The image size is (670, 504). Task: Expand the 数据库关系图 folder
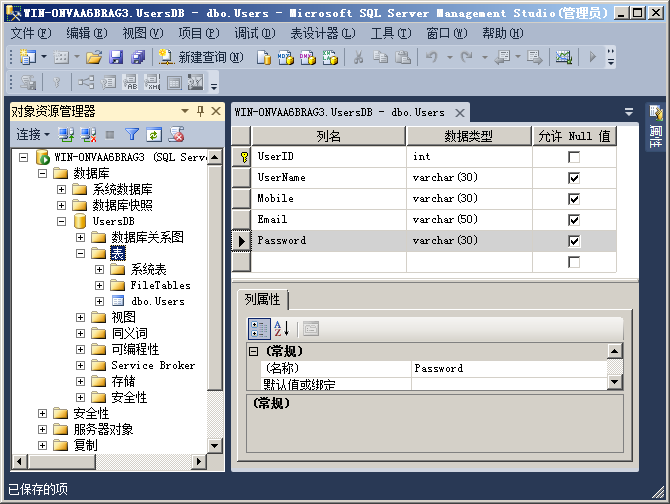click(80, 237)
